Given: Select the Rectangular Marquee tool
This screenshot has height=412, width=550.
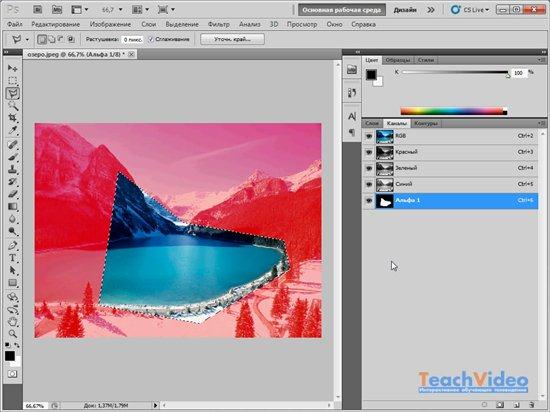Looking at the screenshot, I should [x=13, y=80].
